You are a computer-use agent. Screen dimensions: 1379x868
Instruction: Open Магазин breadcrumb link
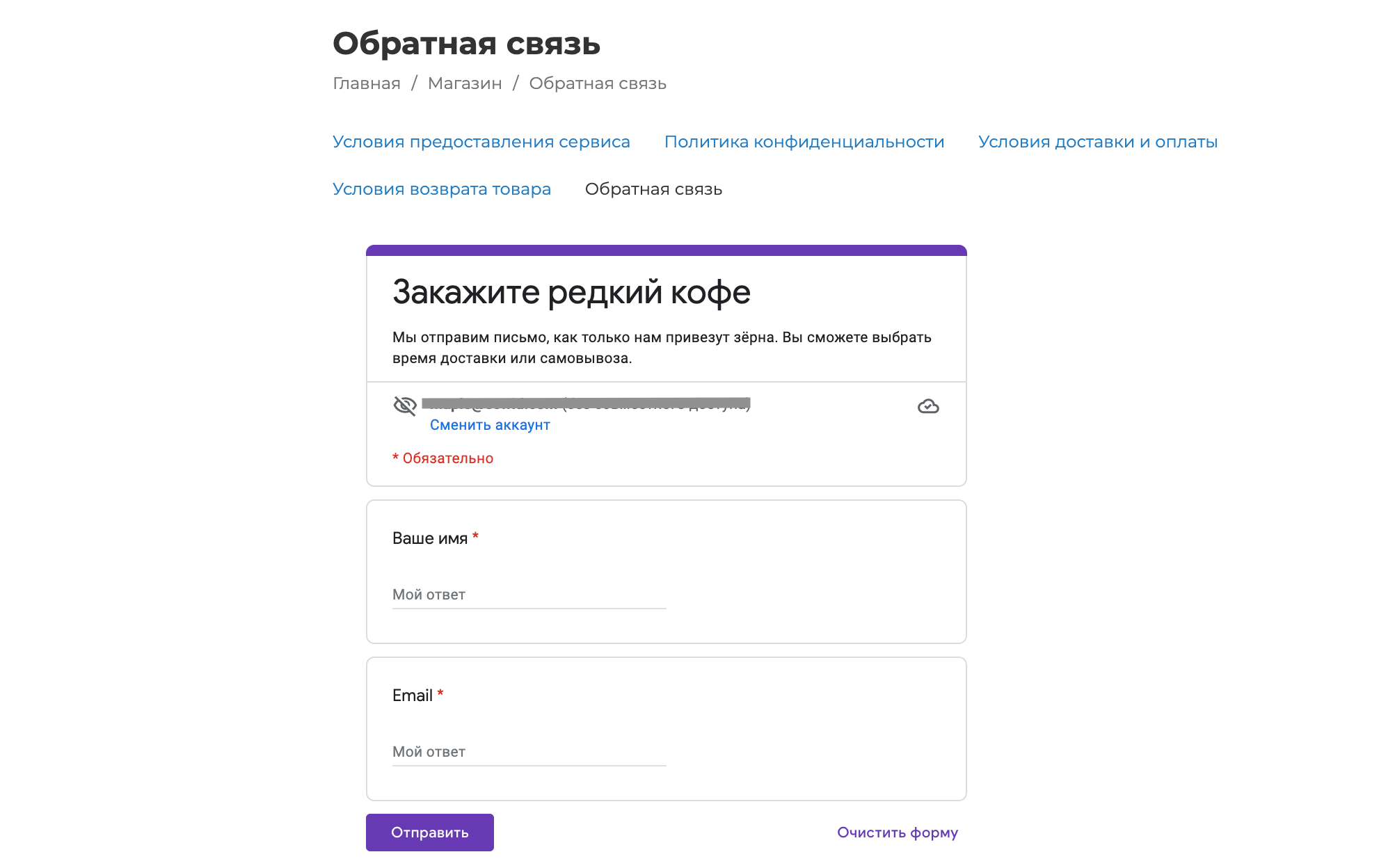point(465,83)
